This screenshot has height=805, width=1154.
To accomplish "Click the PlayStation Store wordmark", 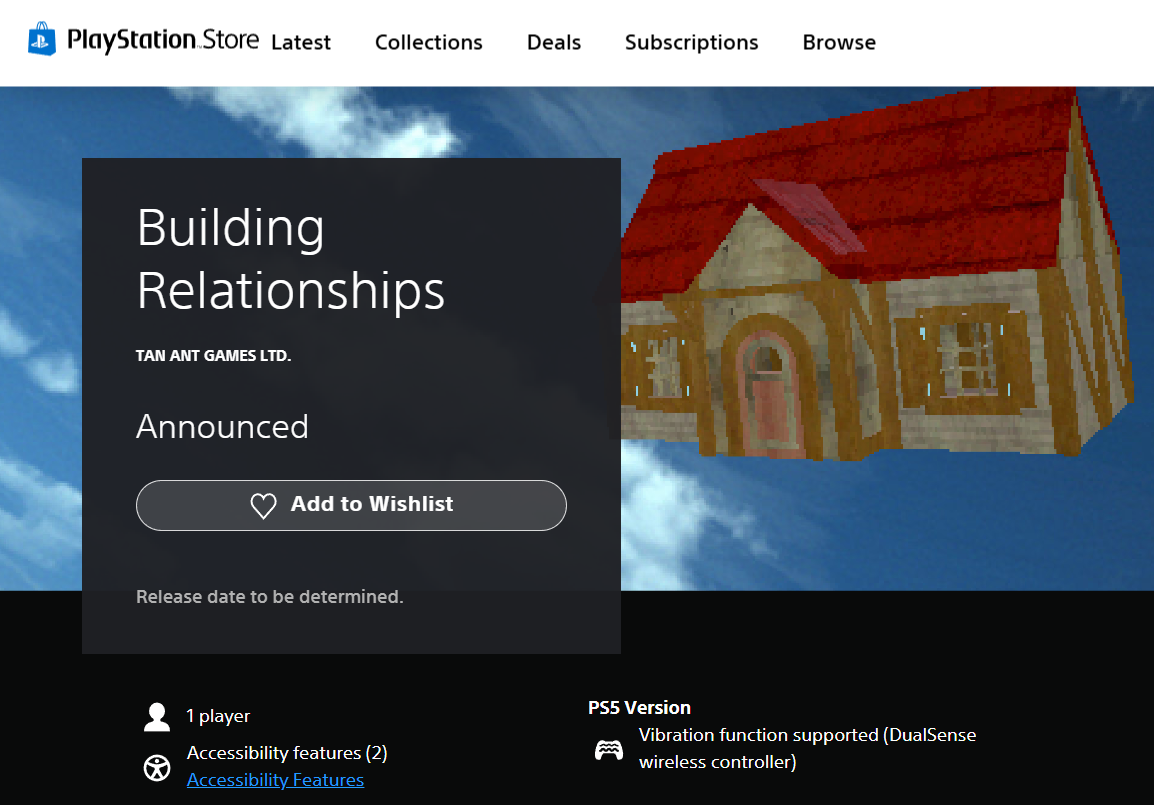I will coord(163,40).
